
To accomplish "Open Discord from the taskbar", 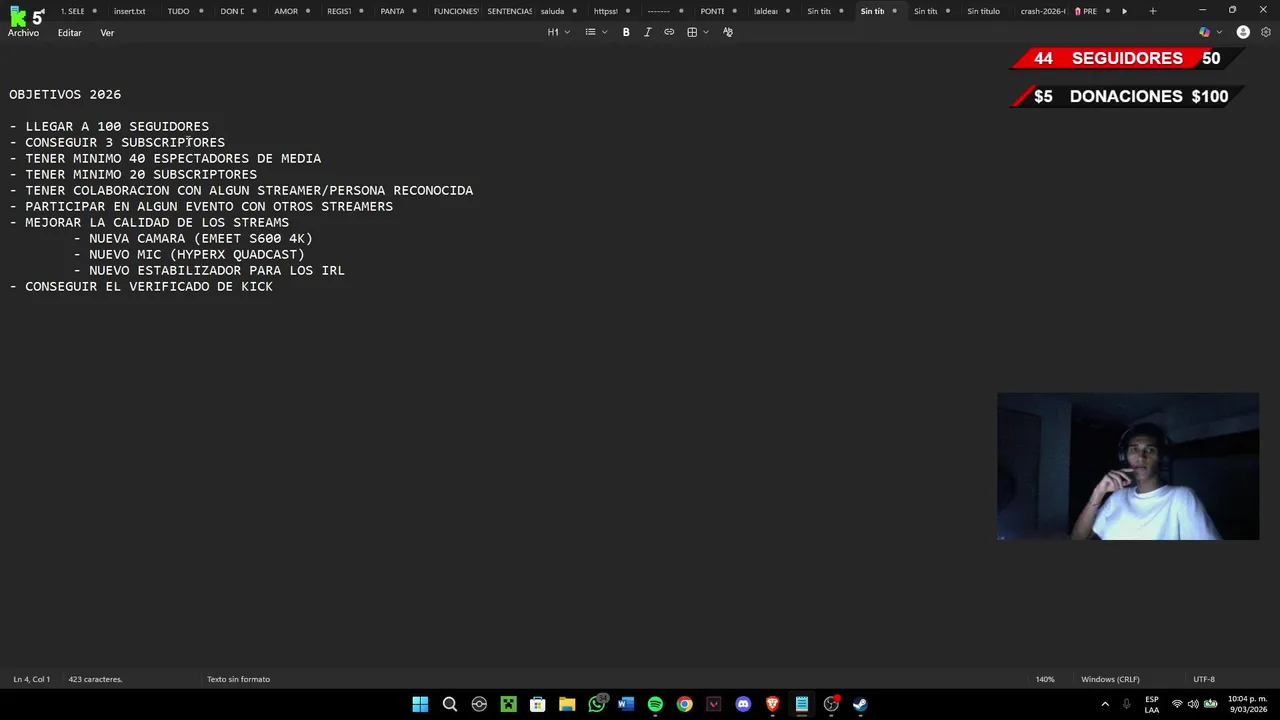I will [x=743, y=704].
